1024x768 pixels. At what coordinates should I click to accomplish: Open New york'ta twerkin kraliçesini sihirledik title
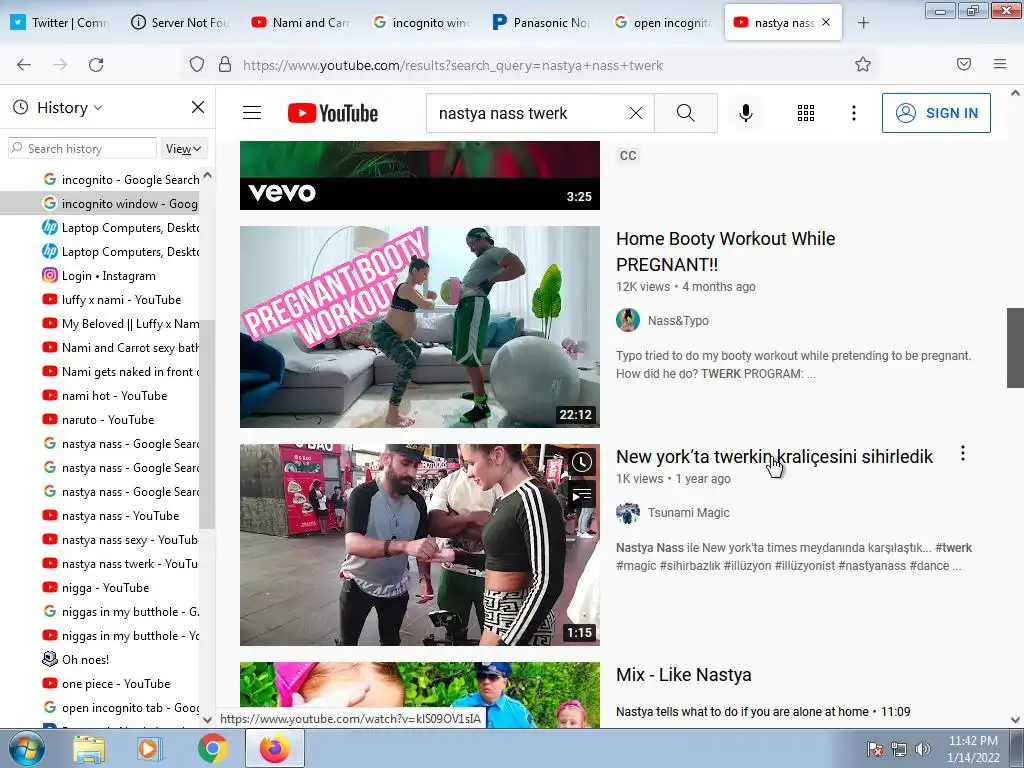(x=775, y=456)
